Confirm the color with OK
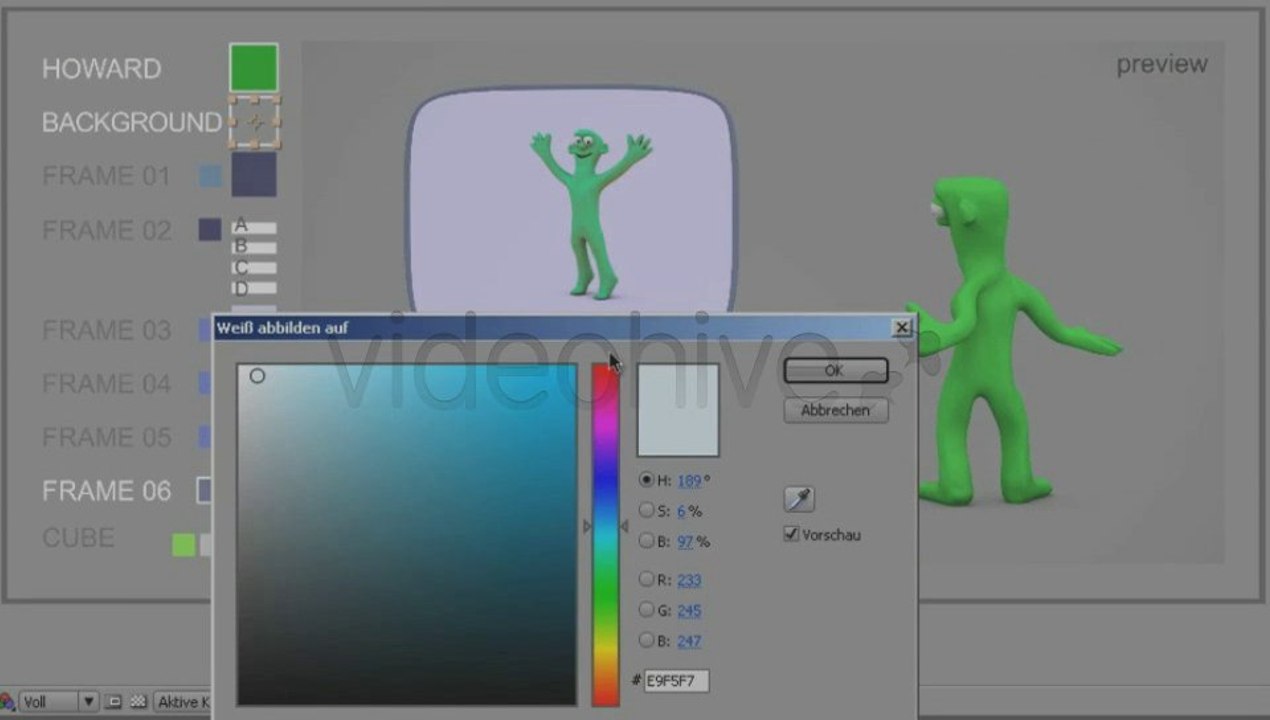Screen dimensions: 1270x720 coord(835,370)
